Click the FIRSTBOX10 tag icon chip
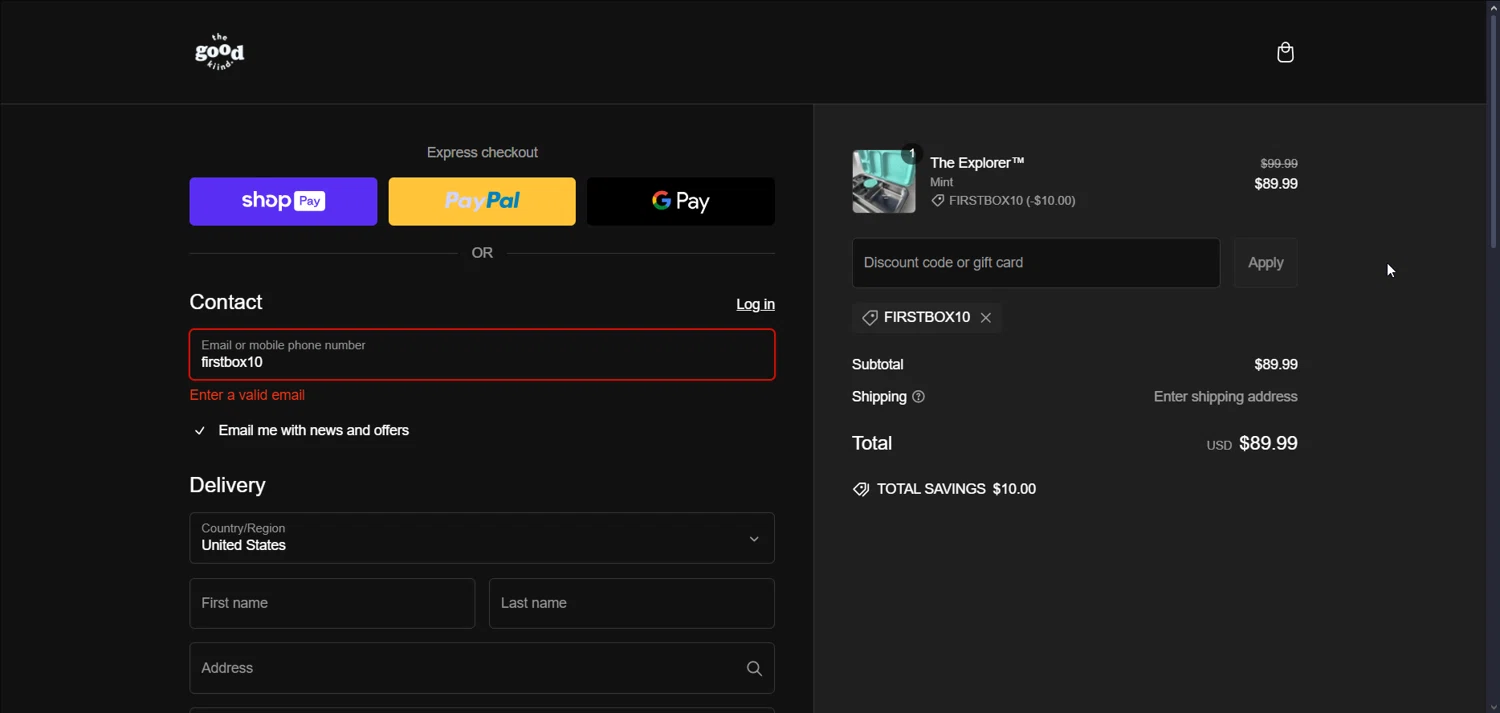The image size is (1500, 713). pyautogui.click(x=870, y=317)
